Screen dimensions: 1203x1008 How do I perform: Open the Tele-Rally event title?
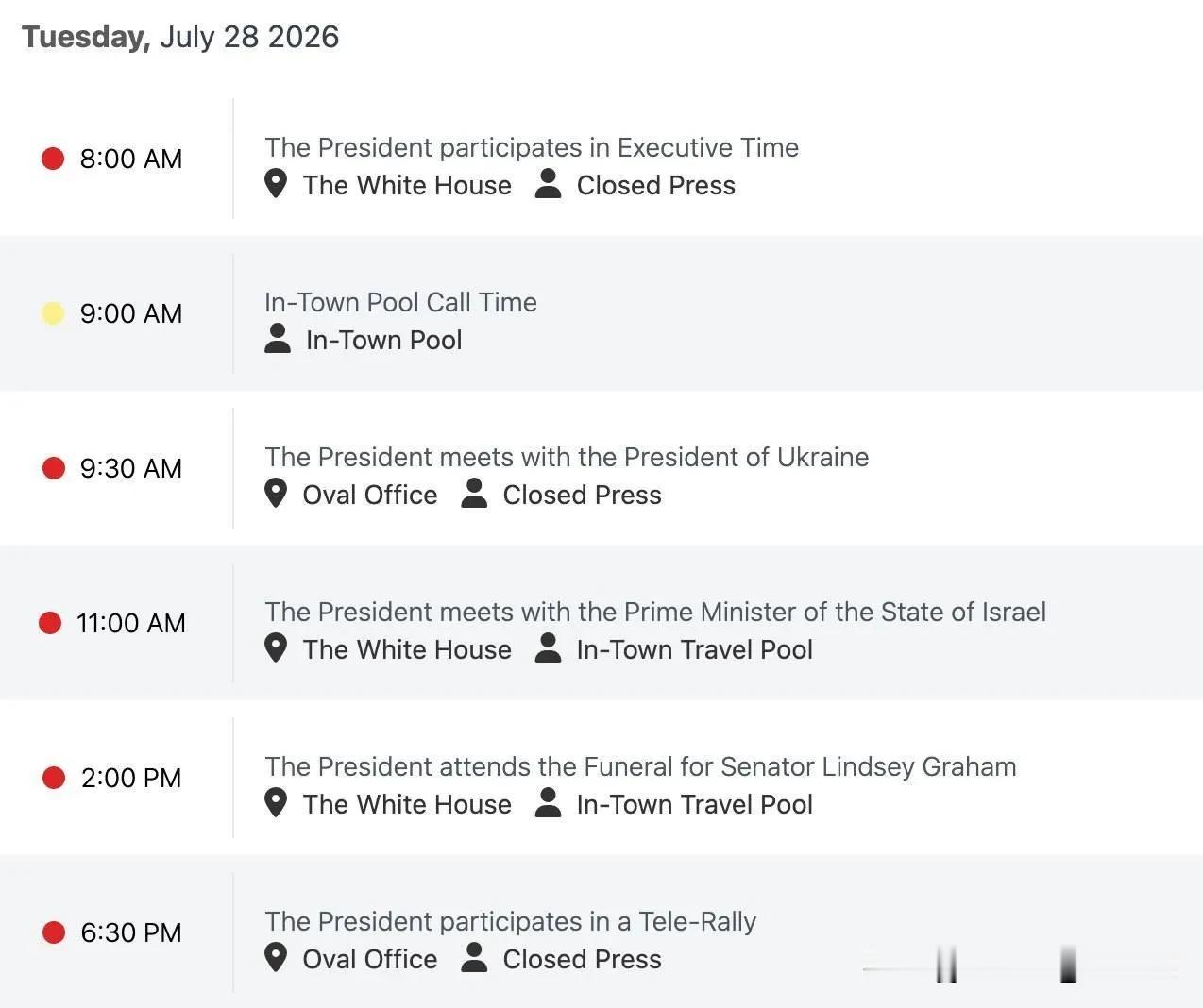click(x=510, y=921)
